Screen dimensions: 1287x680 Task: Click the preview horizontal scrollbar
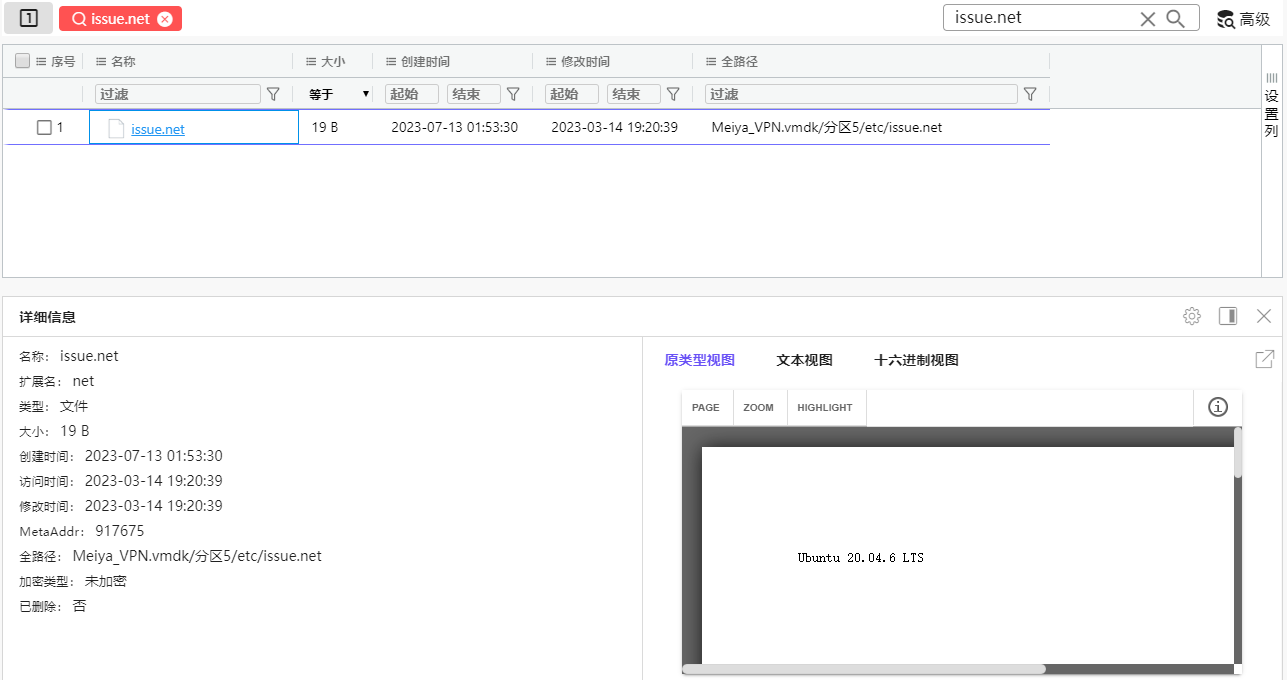point(864,669)
